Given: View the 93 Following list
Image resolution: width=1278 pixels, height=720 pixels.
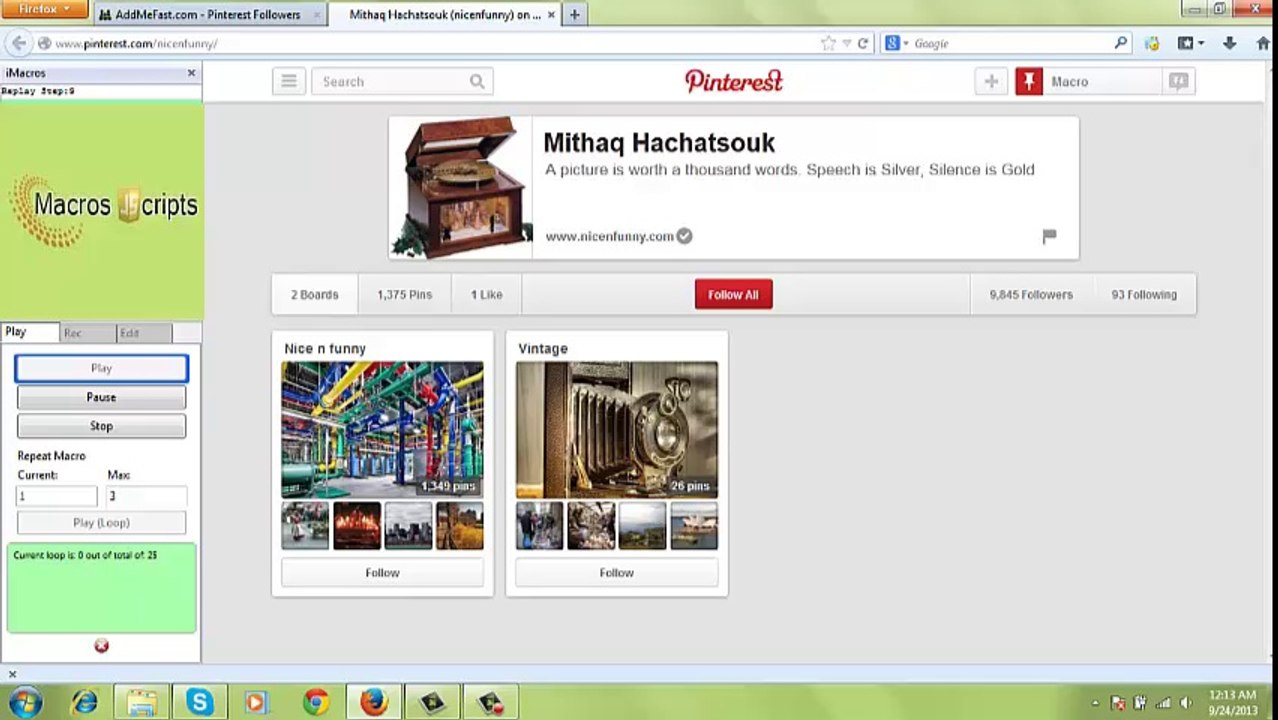Looking at the screenshot, I should [x=1144, y=295].
